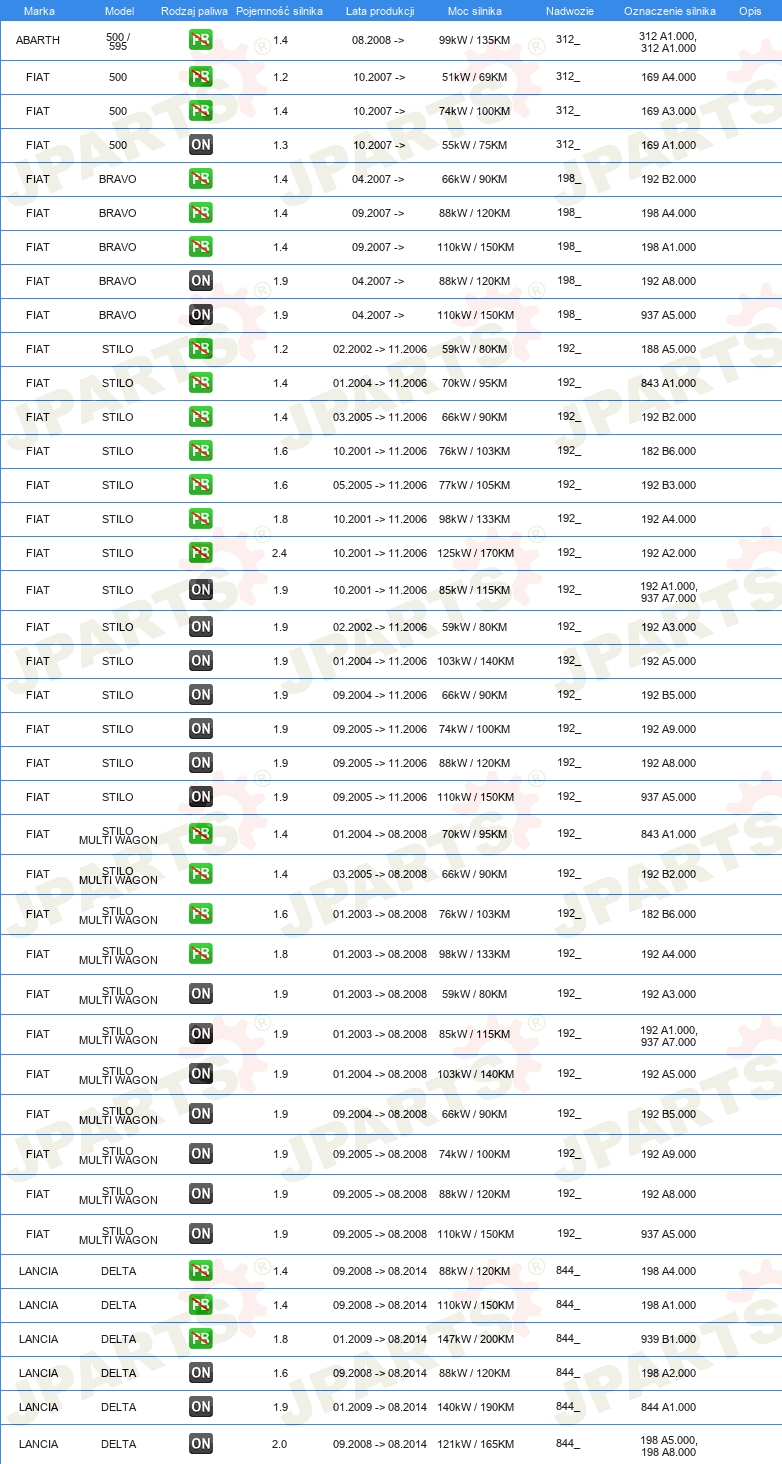Click the 121kW / 165KM power cell
The width and height of the screenshot is (782, 1464).
pyautogui.click(x=474, y=1444)
